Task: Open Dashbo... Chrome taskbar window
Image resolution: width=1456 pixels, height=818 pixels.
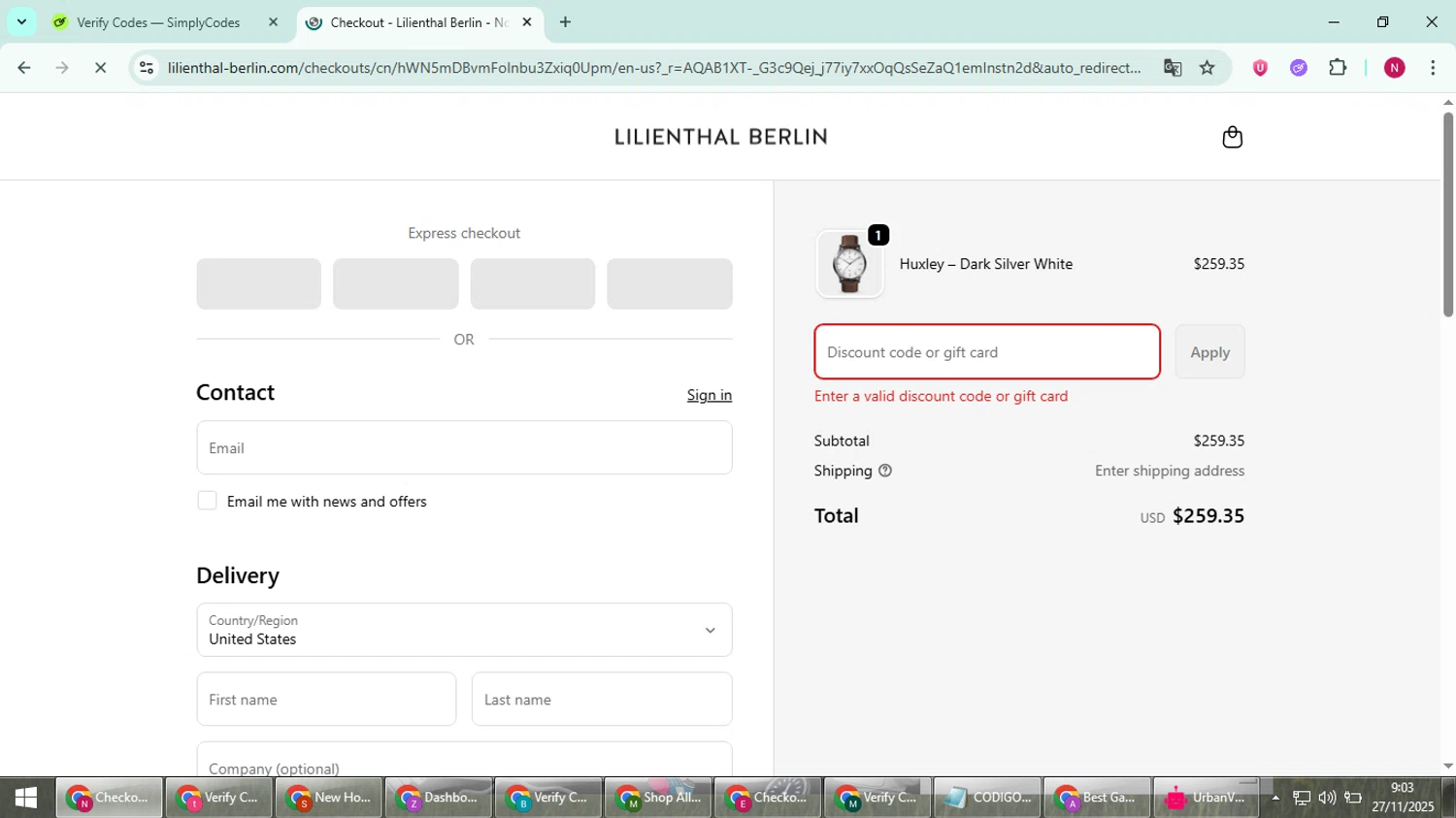Action: (439, 798)
